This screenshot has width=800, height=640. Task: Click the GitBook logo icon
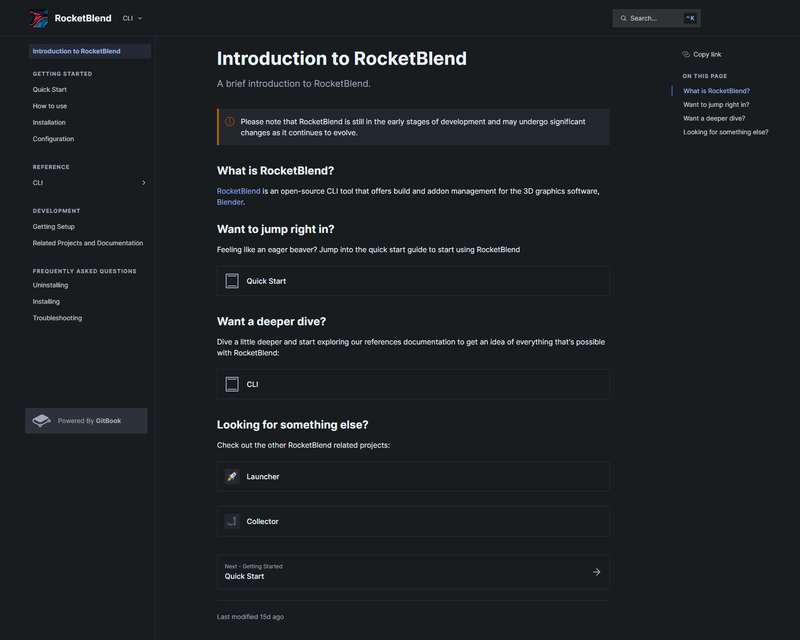(x=41, y=421)
